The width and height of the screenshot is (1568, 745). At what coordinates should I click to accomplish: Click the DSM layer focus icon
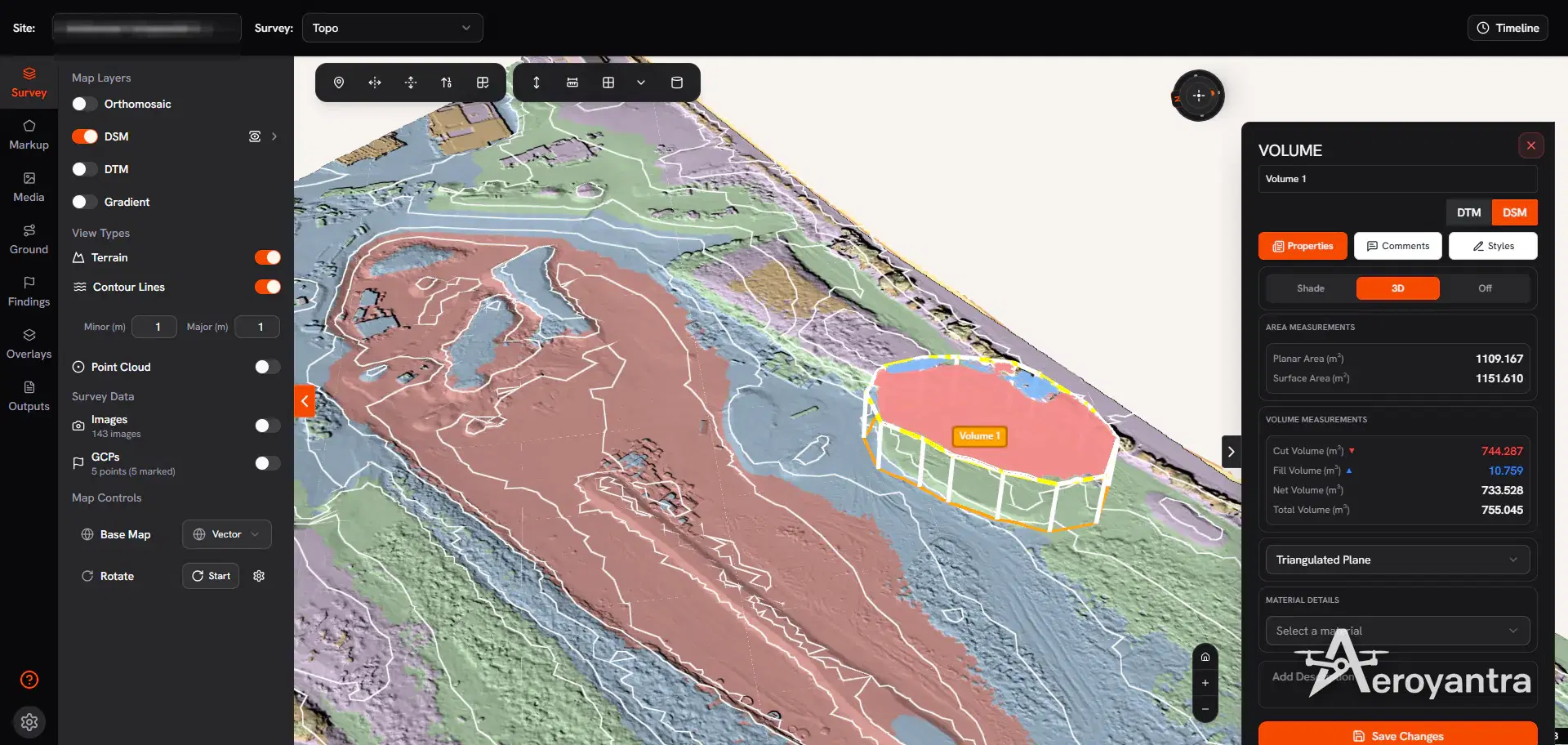point(255,136)
